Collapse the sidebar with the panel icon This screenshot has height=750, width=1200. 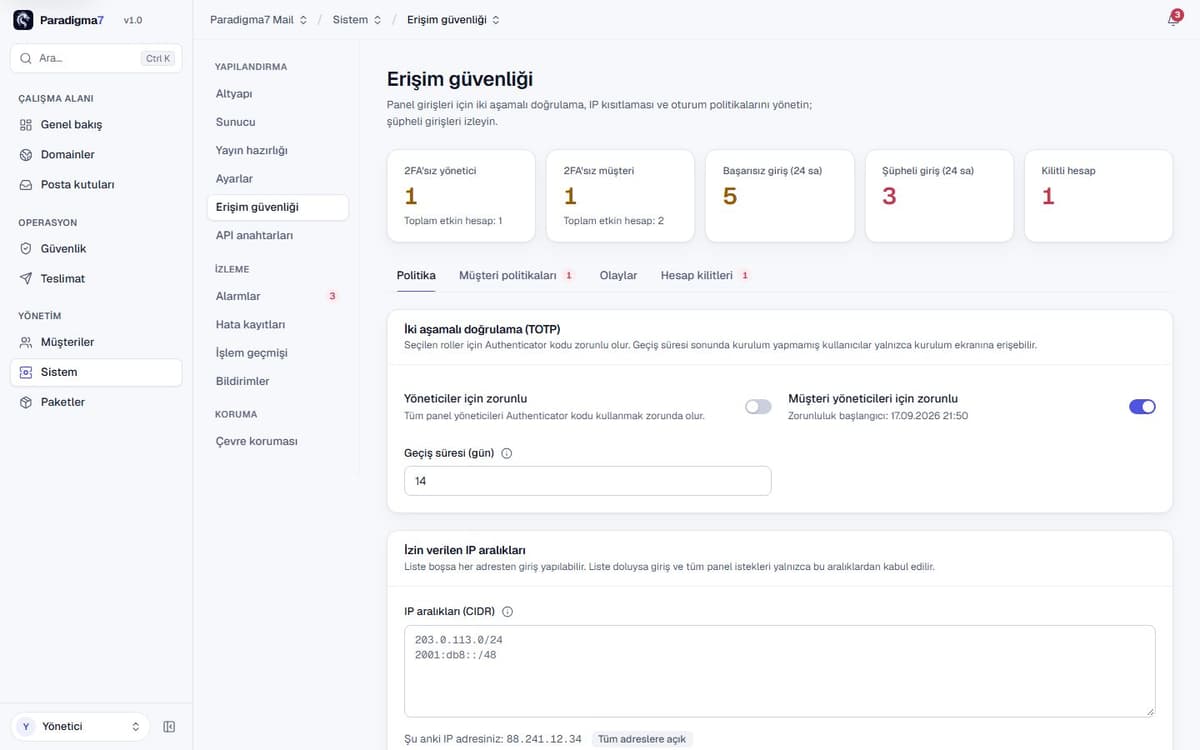(169, 727)
